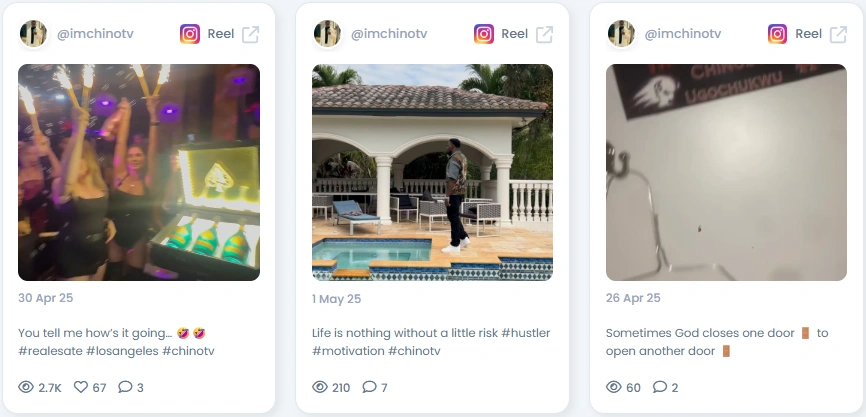
Task: Click the comment bubble with 3 comments
Action: coord(125,387)
